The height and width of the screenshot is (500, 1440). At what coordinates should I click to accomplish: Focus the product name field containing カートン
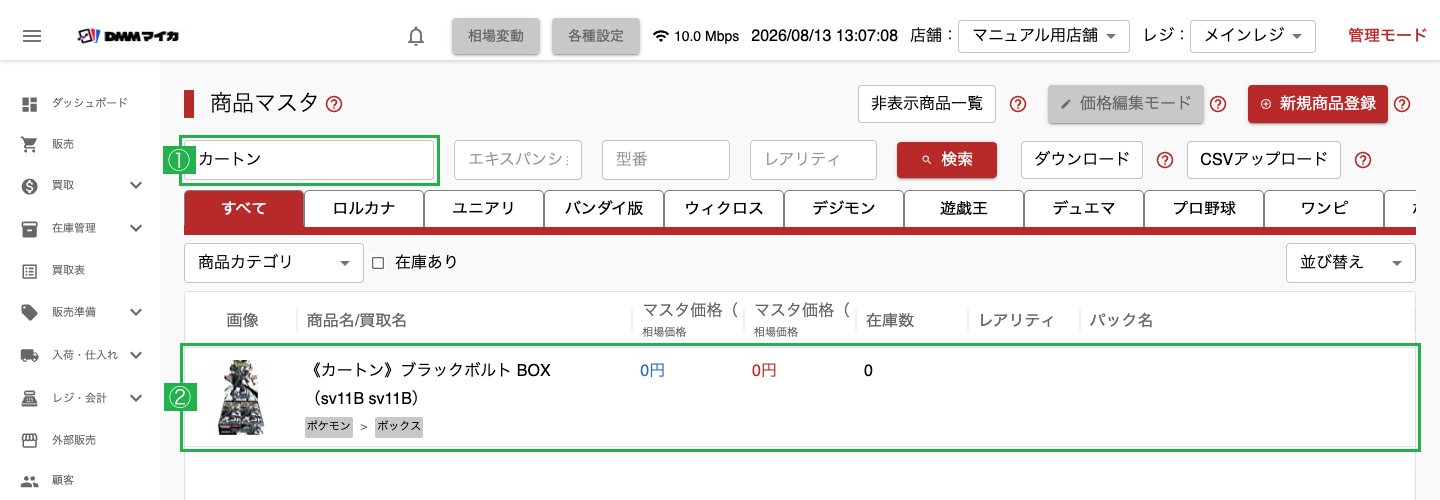click(x=309, y=160)
